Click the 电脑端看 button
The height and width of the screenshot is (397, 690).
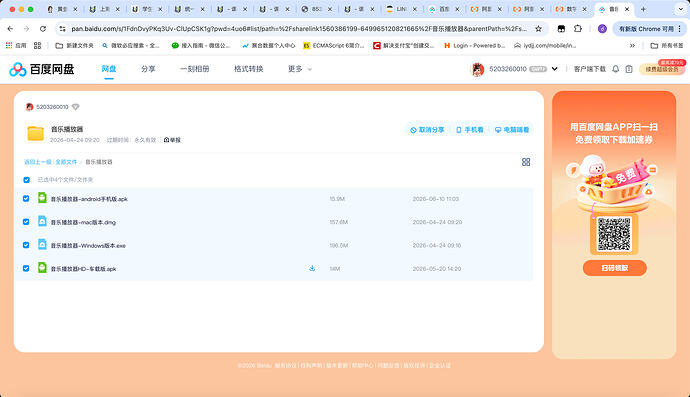point(512,130)
